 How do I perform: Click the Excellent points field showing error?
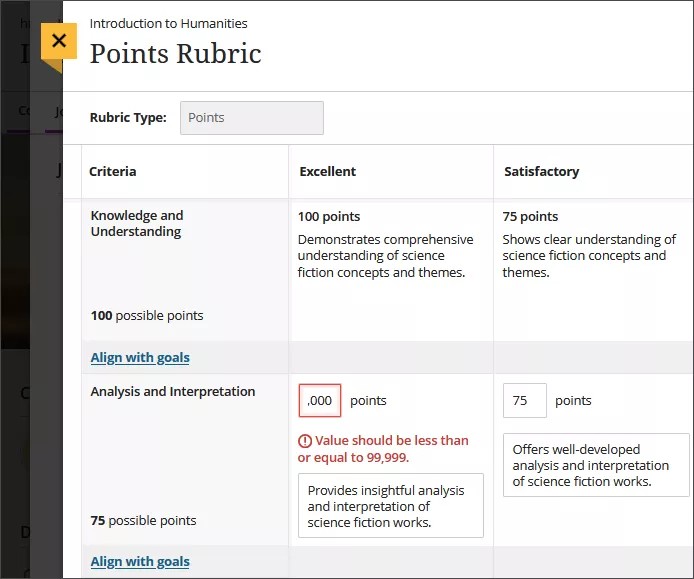point(320,401)
